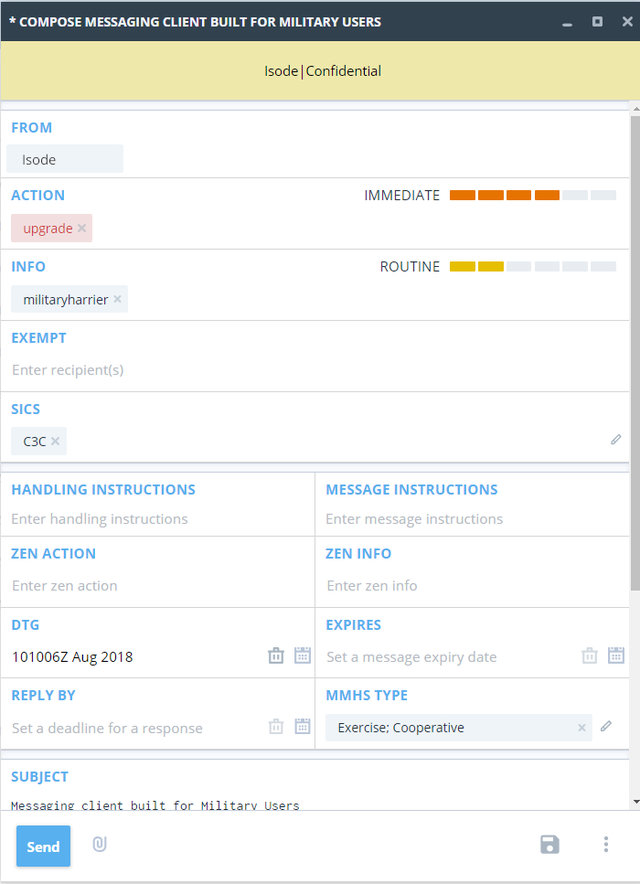The image size is (640, 884).
Task: Click the save draft floppy icon
Action: [x=549, y=845]
